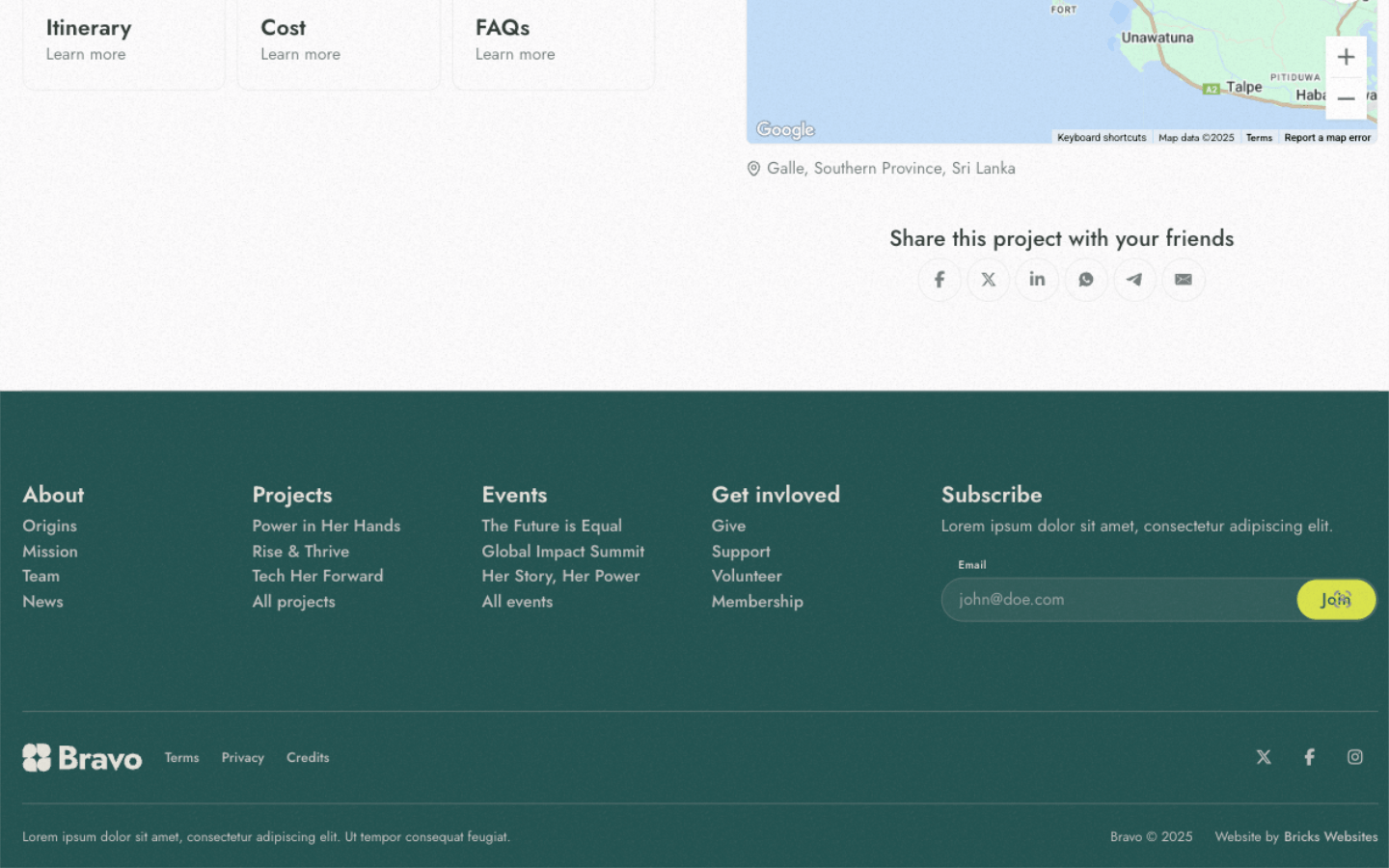Share project by email icon
Image resolution: width=1389 pixels, height=868 pixels.
[1184, 280]
